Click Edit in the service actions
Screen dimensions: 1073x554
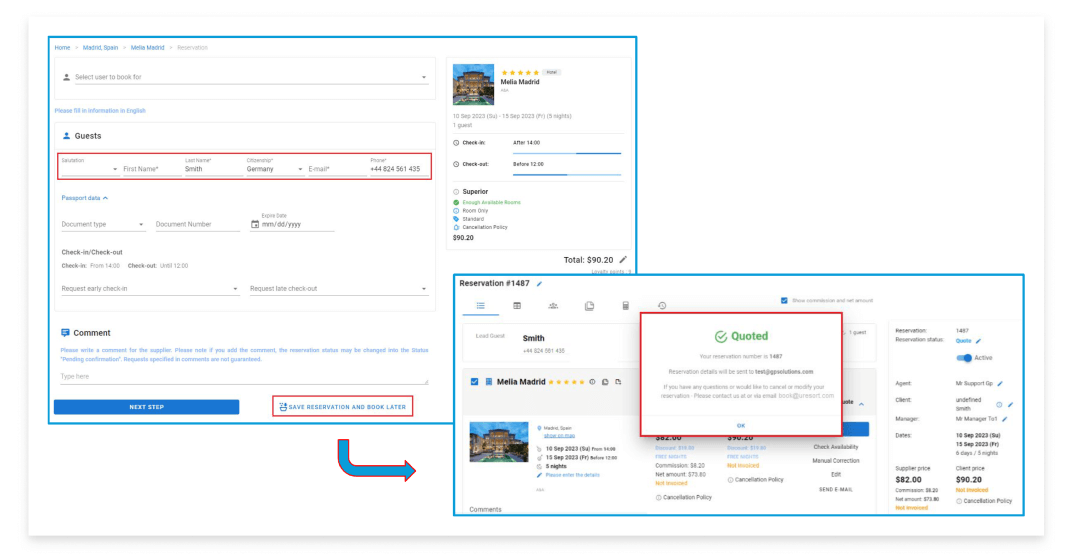[836, 474]
